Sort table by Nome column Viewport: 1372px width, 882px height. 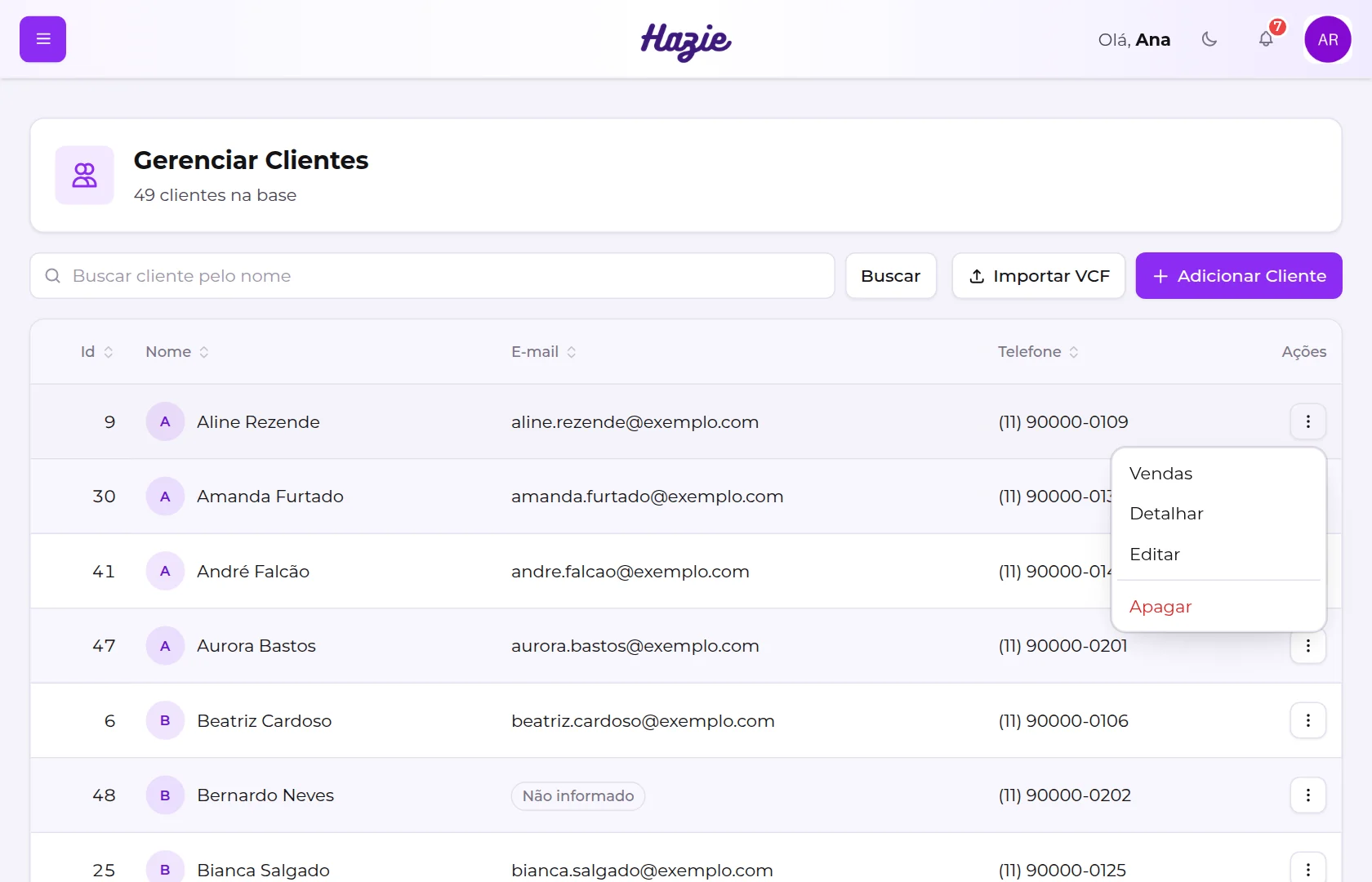[177, 352]
